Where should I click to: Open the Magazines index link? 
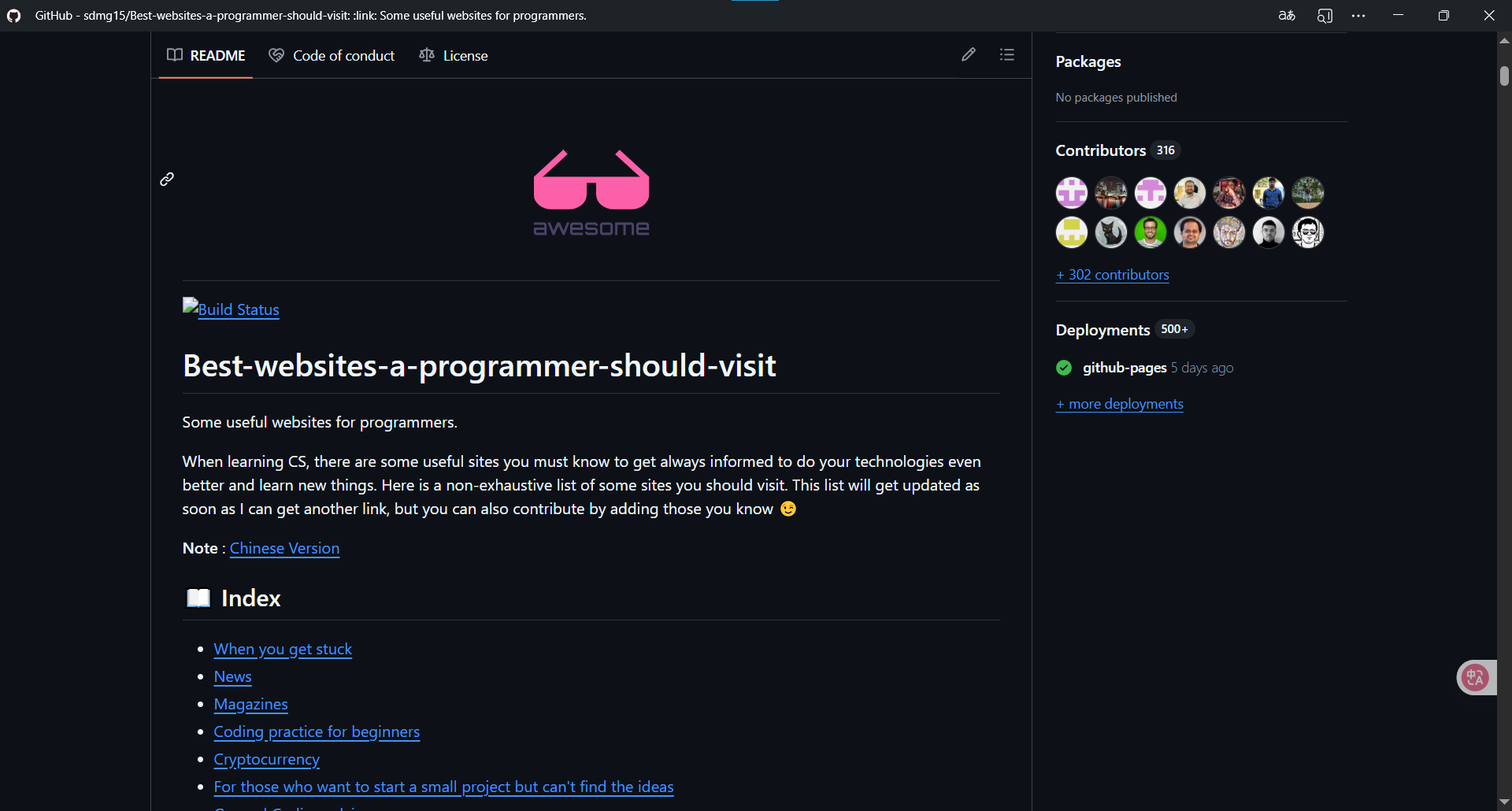[x=250, y=704]
